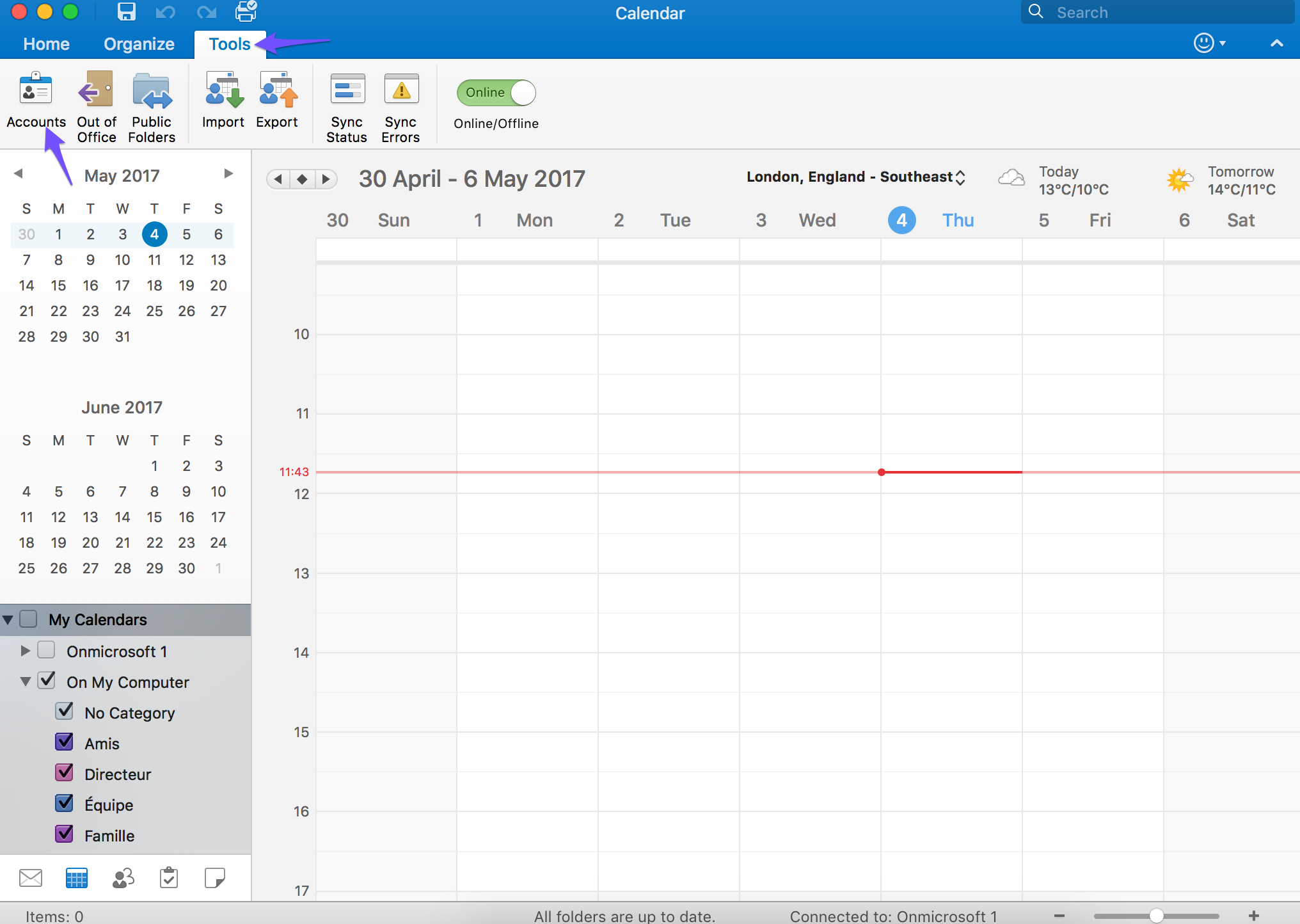The width and height of the screenshot is (1300, 924).
Task: View Sync Errors in toolbar
Action: (401, 103)
